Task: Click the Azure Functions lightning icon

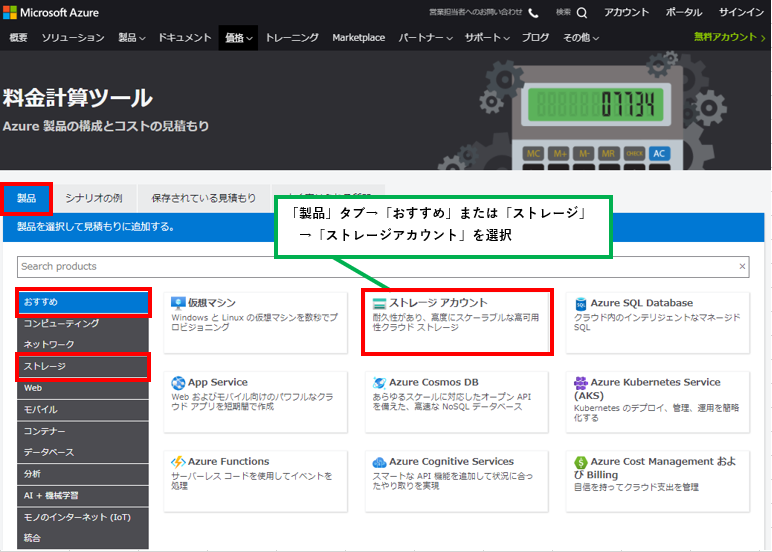Action: click(178, 462)
